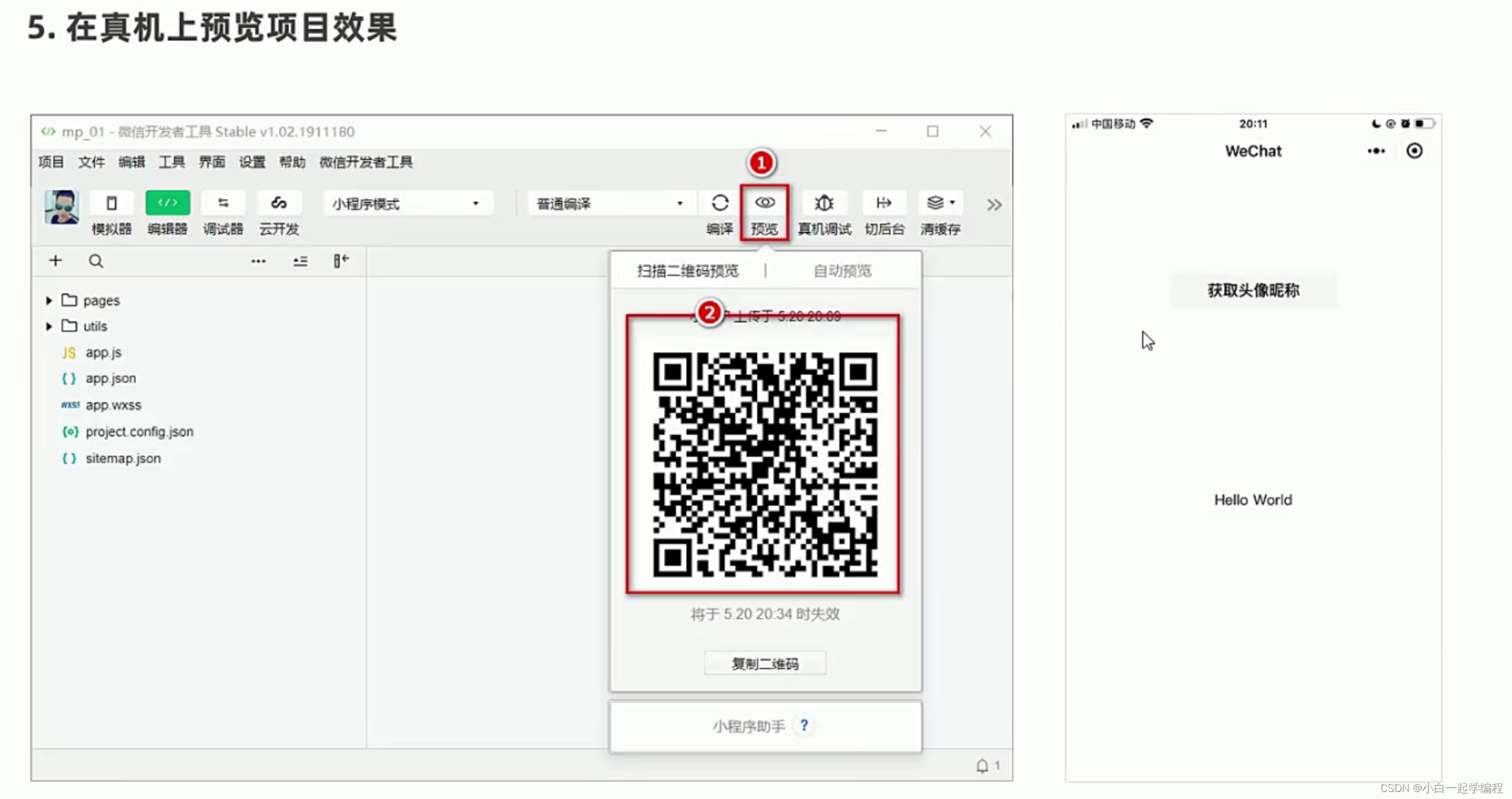
Task: Toggle the 编辑器 editor panel
Action: 168,203
